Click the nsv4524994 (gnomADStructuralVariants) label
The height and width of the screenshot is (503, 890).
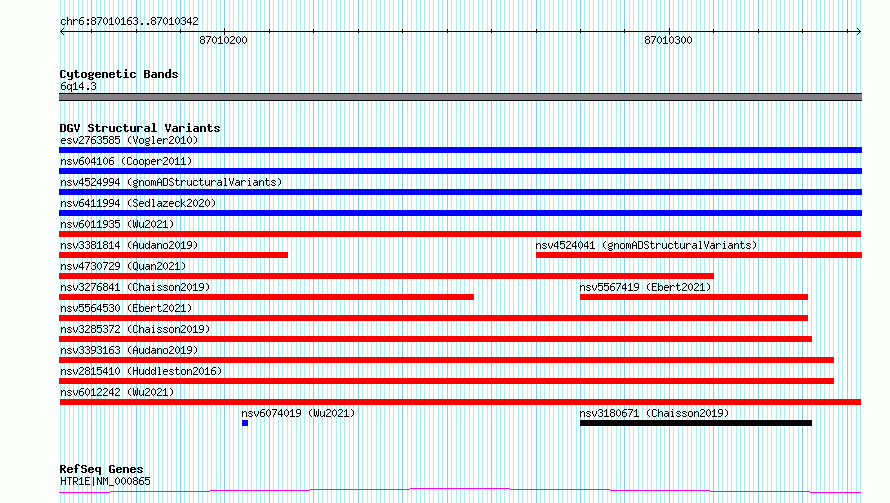[171, 182]
